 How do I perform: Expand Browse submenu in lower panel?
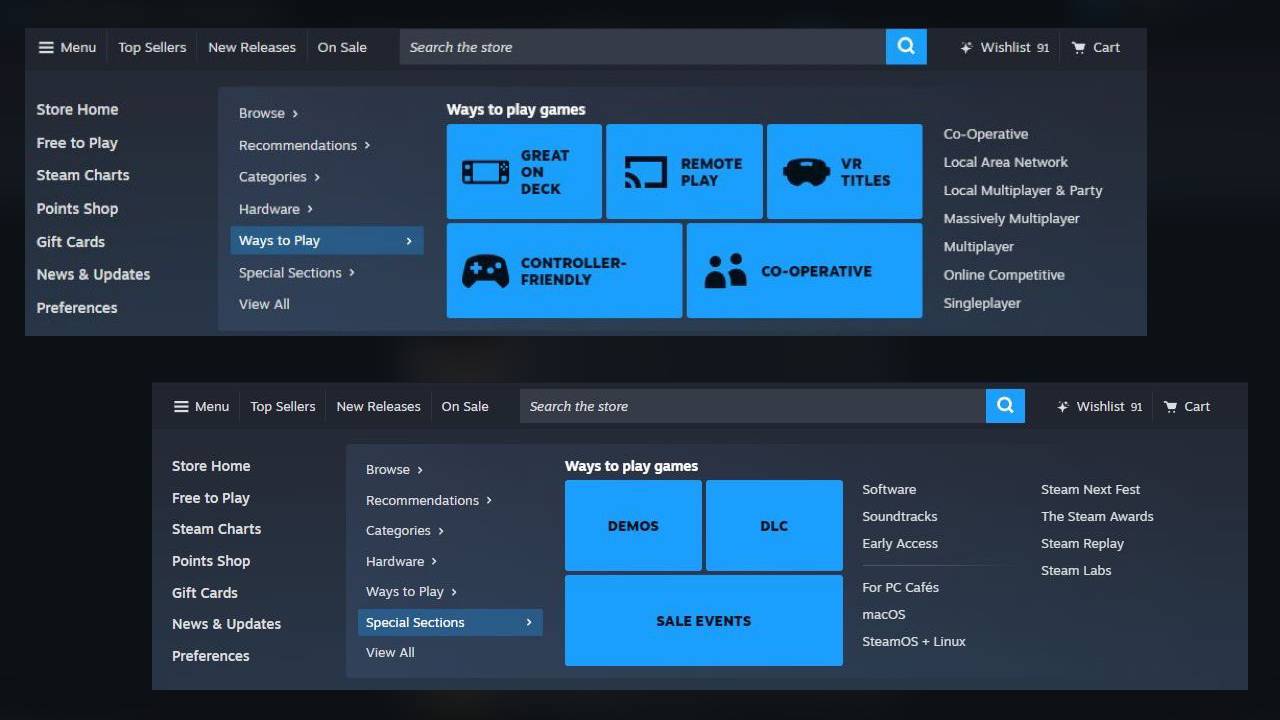pos(394,469)
